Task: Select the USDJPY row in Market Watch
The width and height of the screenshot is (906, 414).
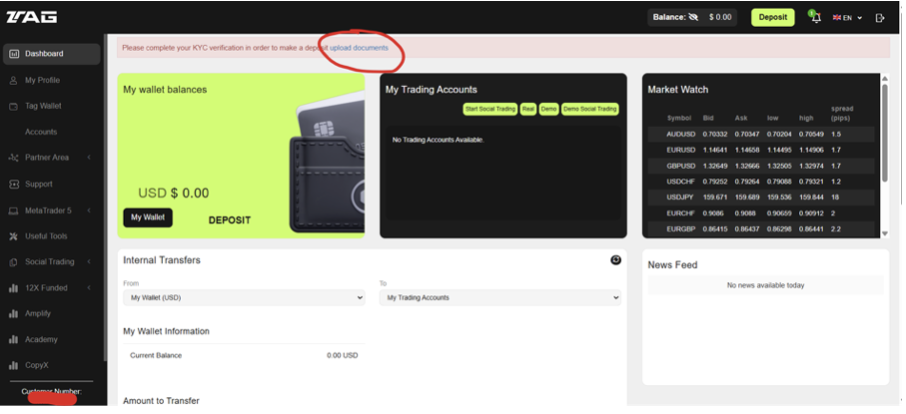Action: 761,197
